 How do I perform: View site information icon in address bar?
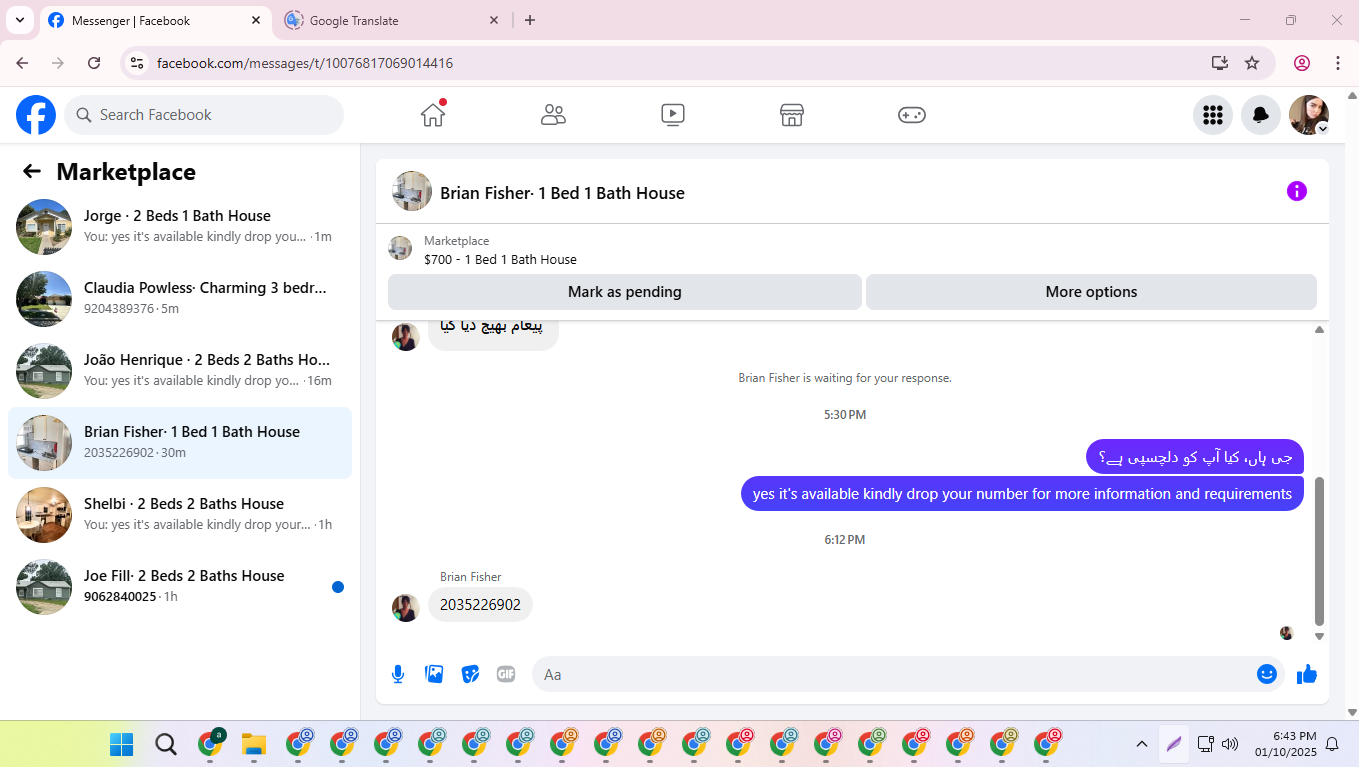tap(138, 63)
